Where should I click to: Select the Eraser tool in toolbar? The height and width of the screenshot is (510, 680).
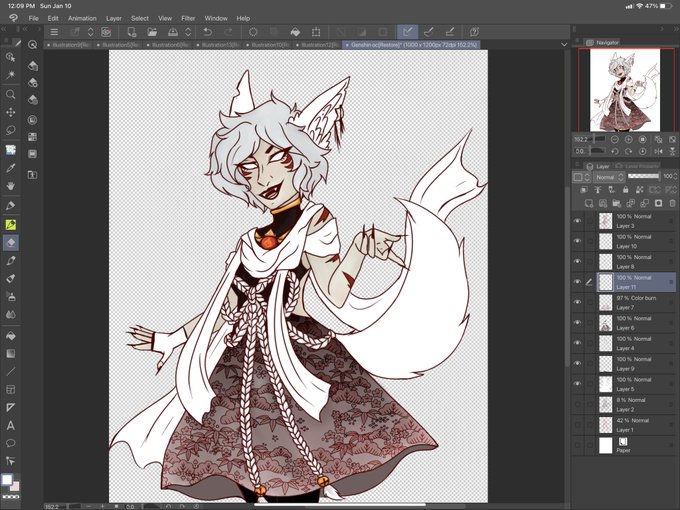(11, 242)
